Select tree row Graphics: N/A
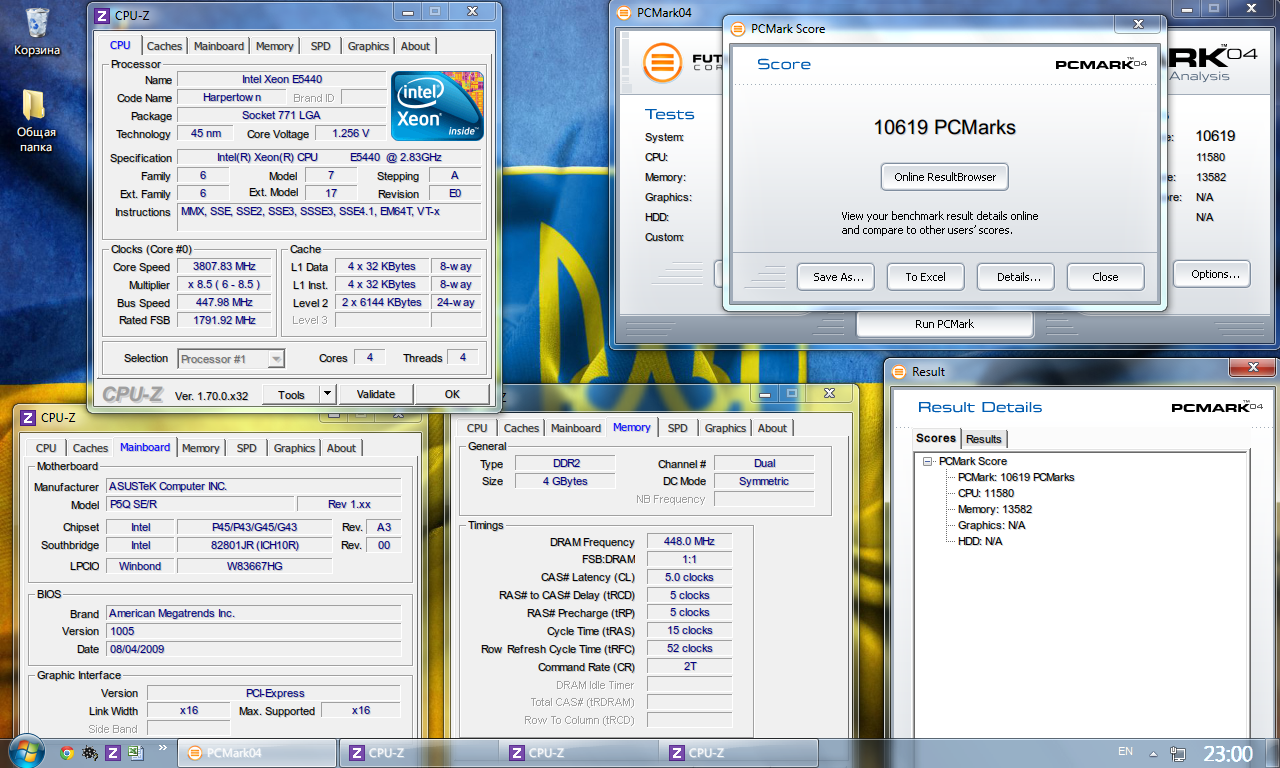1280x768 pixels. (991, 525)
